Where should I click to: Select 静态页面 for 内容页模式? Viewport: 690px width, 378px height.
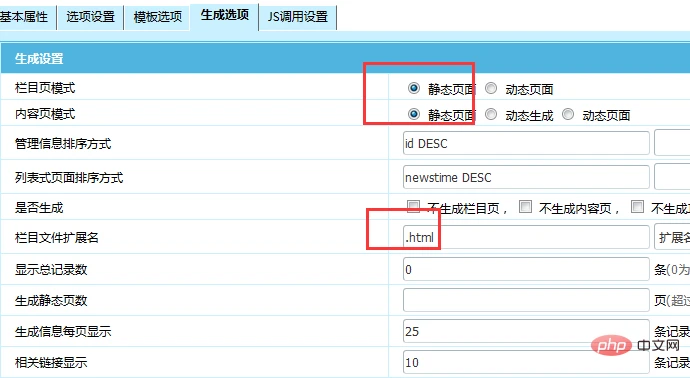coord(414,114)
